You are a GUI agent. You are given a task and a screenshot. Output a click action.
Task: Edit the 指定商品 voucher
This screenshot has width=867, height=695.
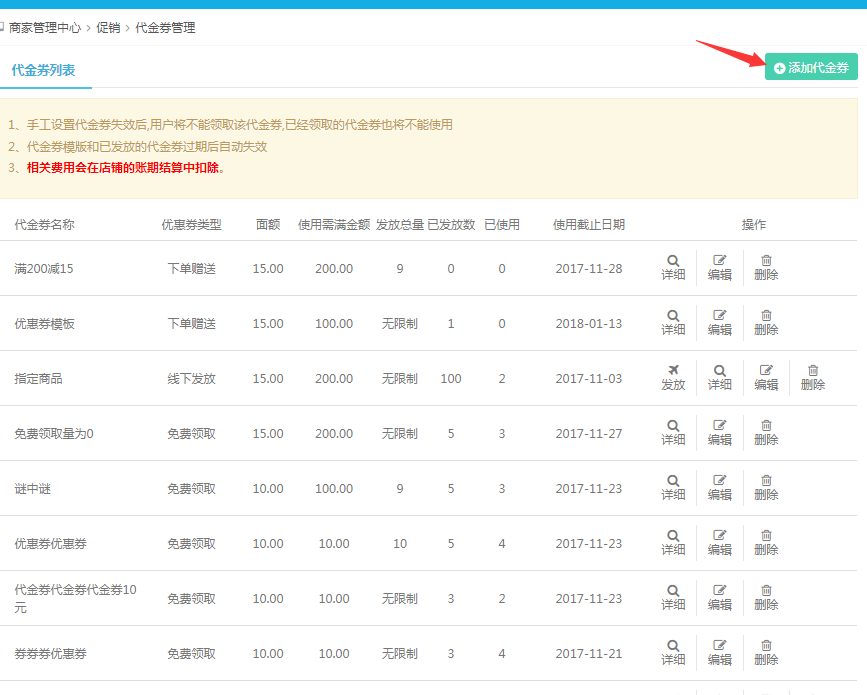coord(766,377)
